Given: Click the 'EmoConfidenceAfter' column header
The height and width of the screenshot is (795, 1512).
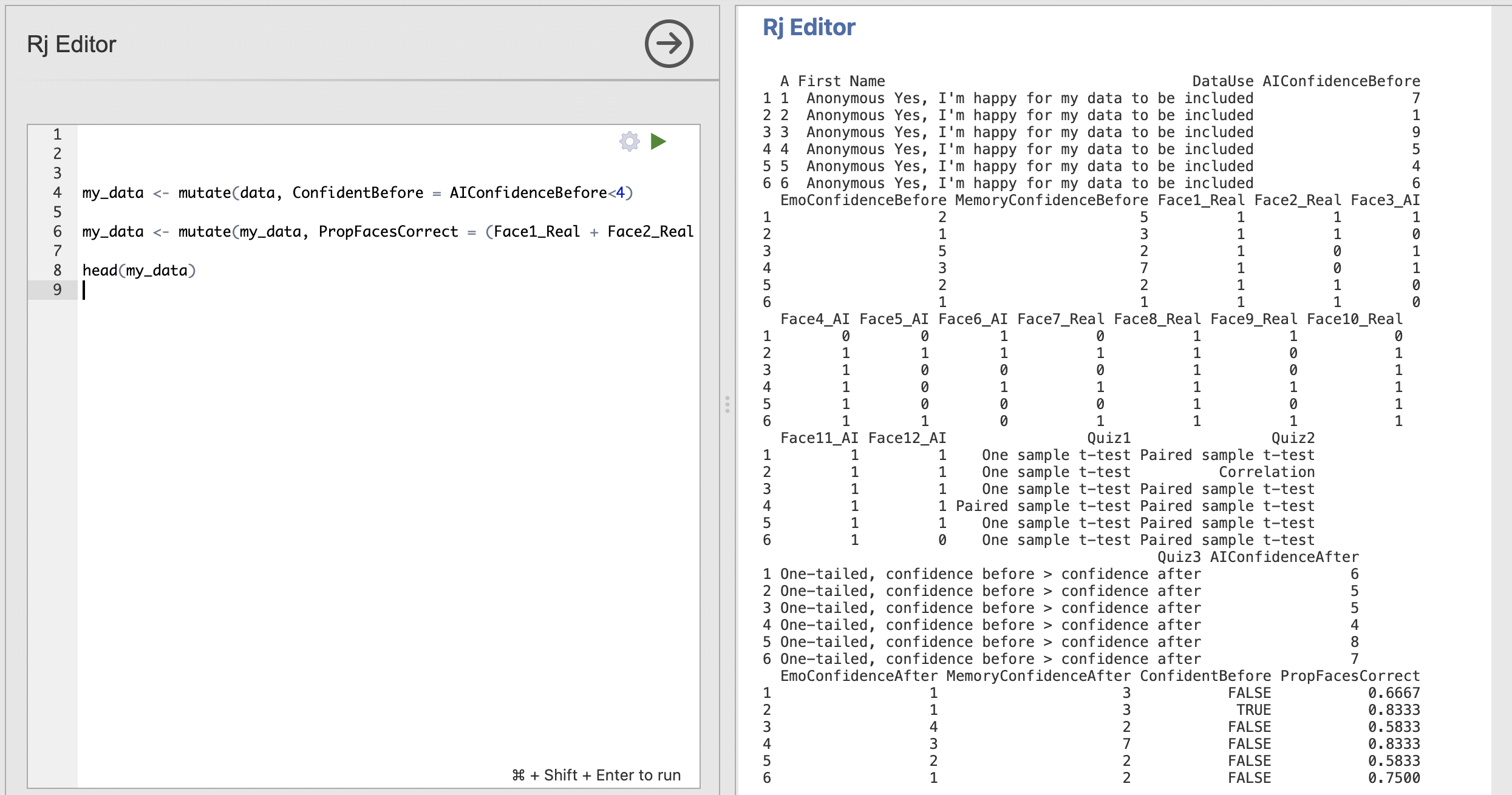Looking at the screenshot, I should point(859,676).
